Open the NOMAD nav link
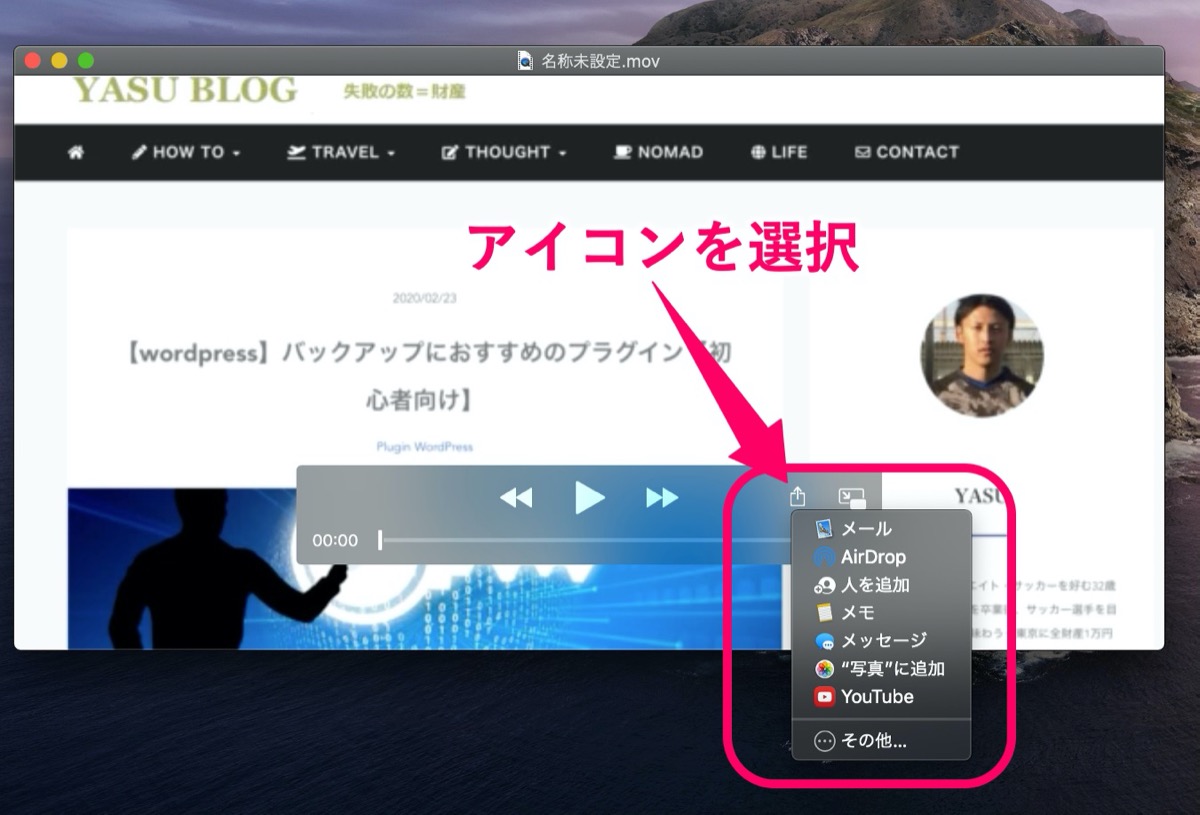The width and height of the screenshot is (1200, 815). coord(658,152)
